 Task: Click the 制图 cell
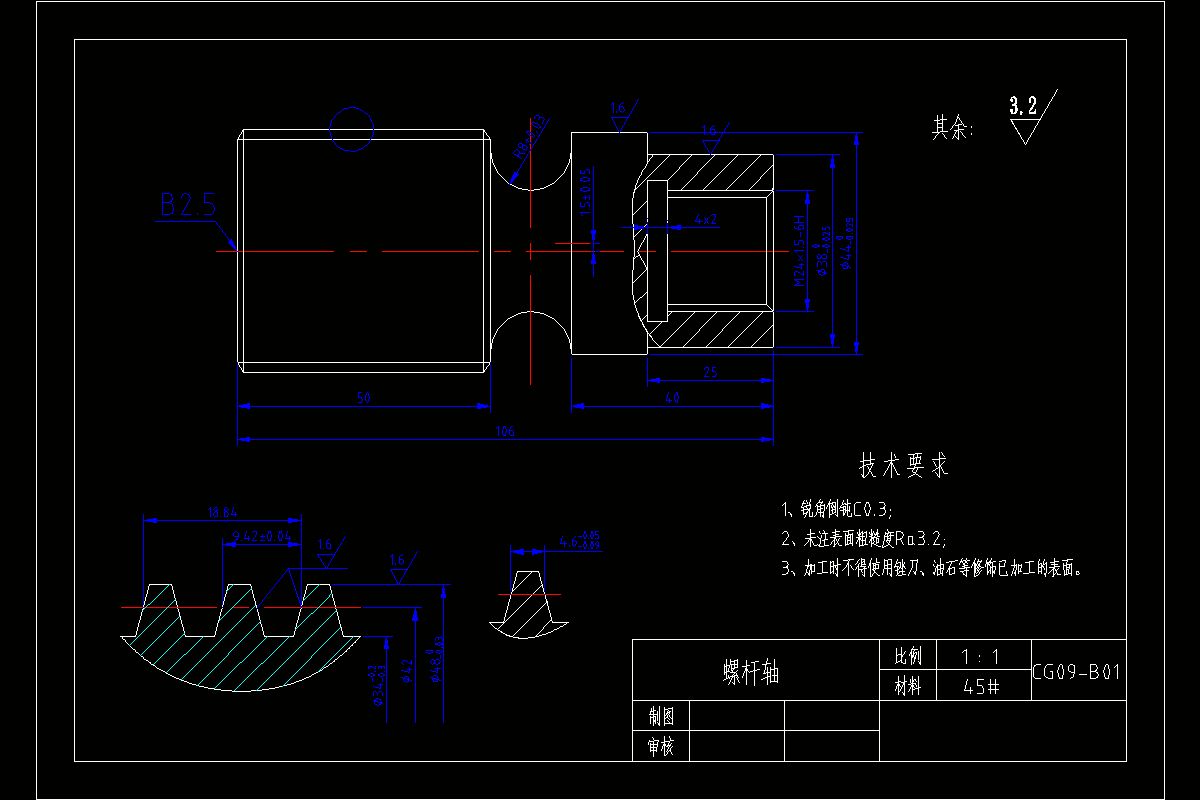661,717
